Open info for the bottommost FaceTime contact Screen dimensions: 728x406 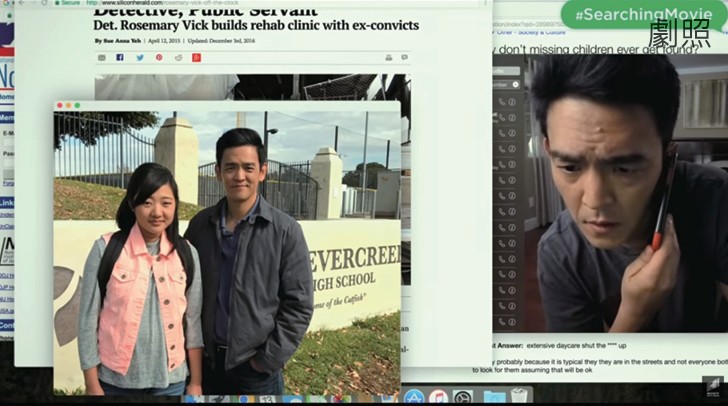(x=512, y=321)
